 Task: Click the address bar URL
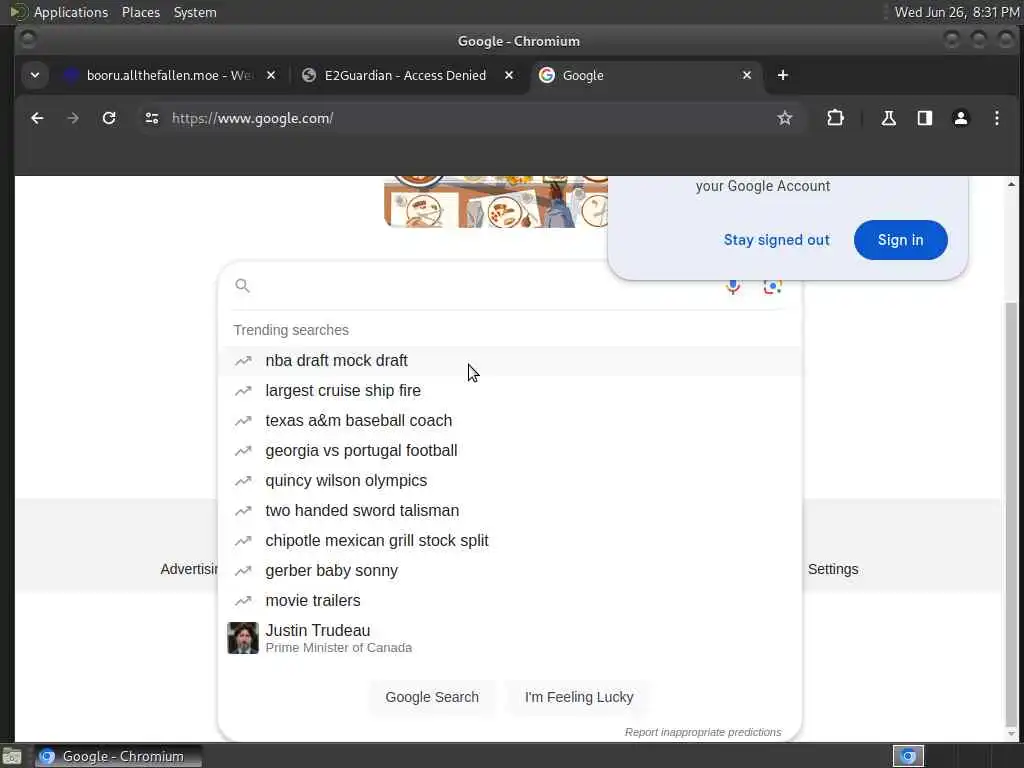click(253, 118)
